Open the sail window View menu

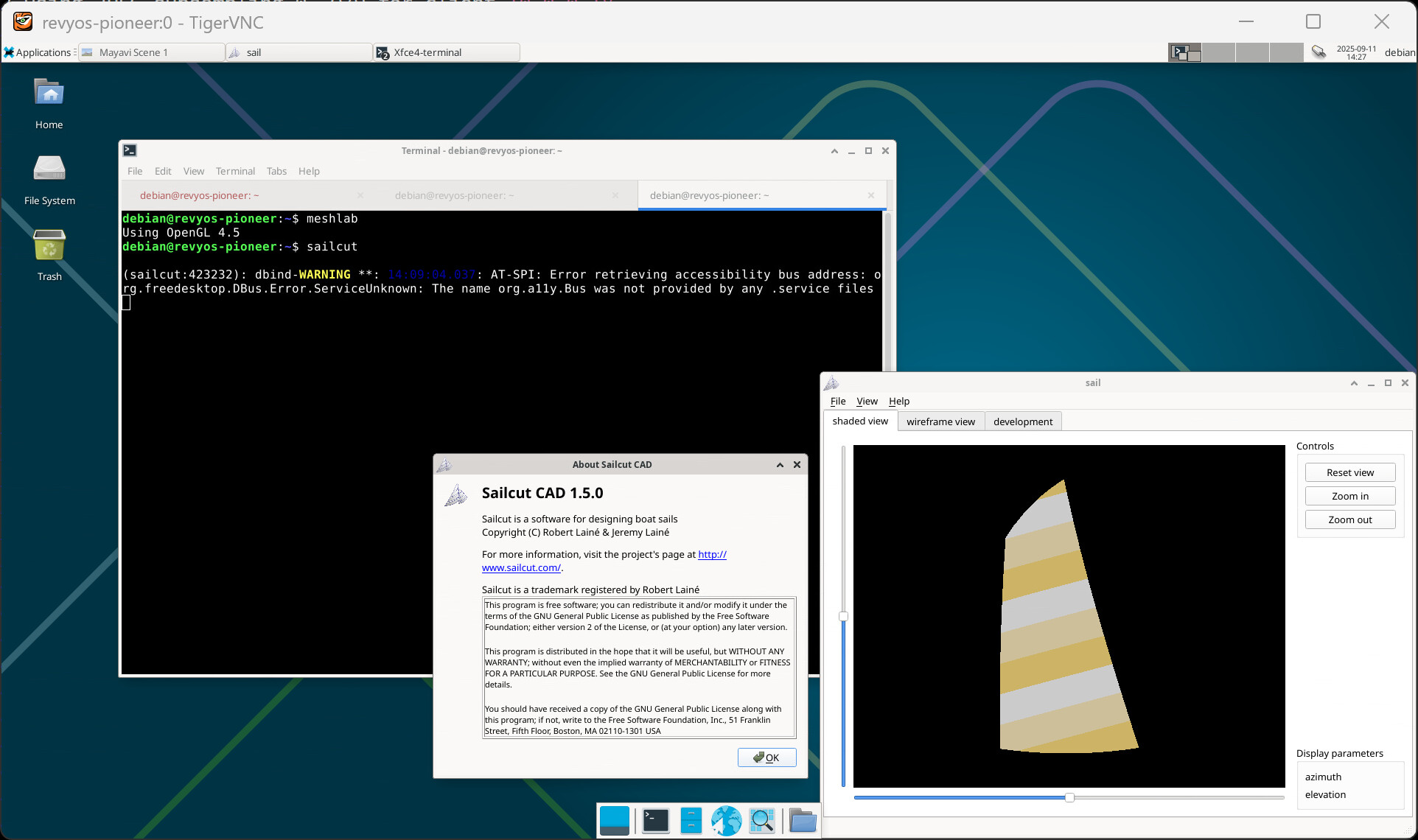click(867, 401)
